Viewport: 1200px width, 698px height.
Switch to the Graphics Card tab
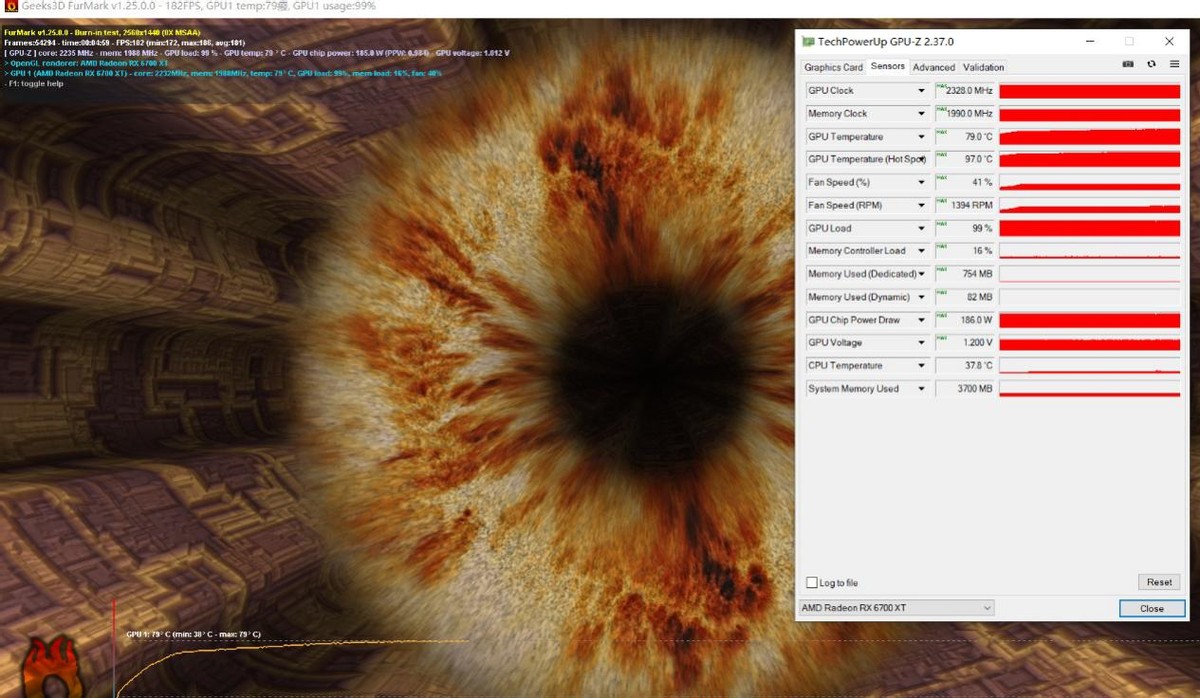833,67
